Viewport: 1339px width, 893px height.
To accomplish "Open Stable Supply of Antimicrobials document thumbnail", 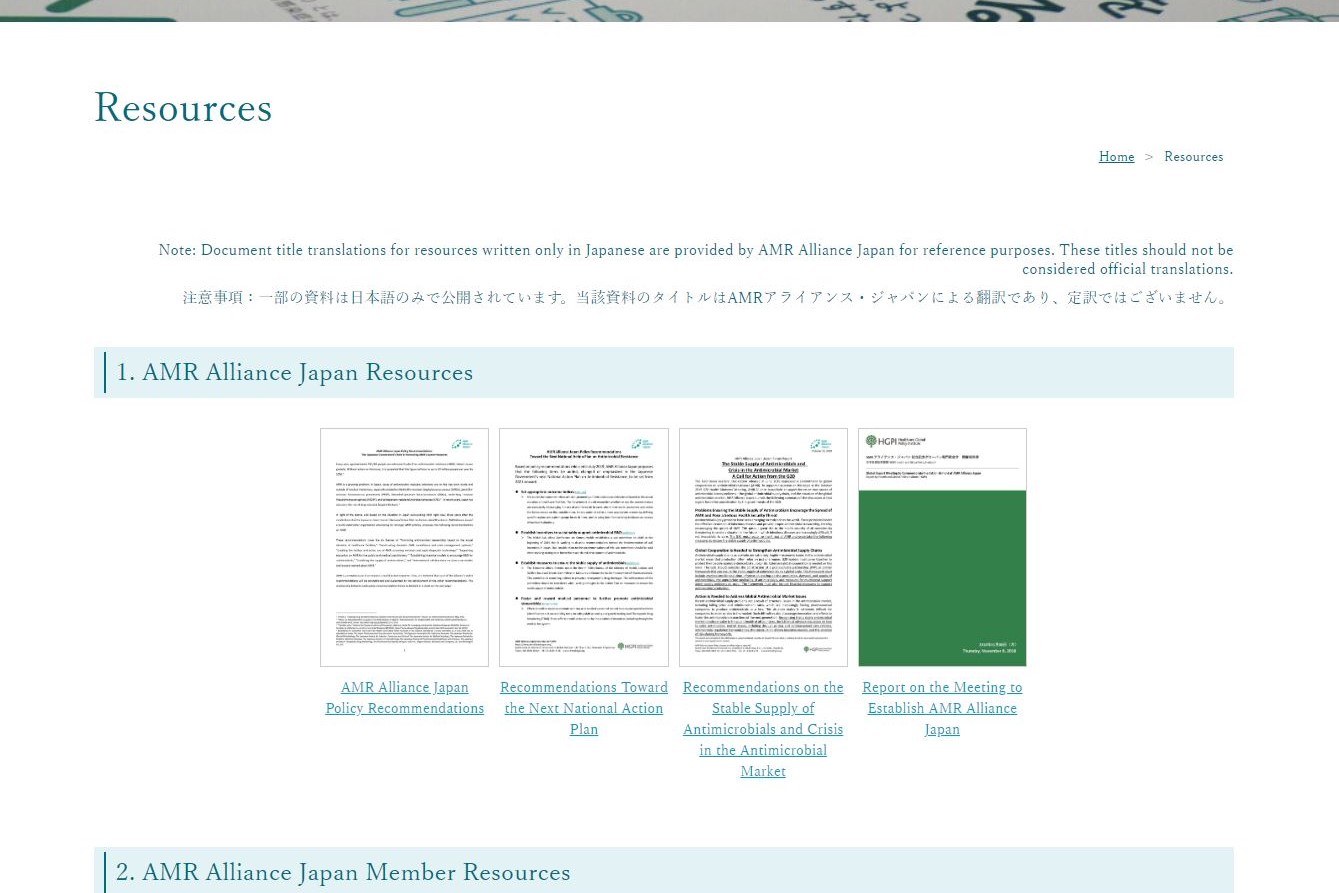I will tap(763, 547).
